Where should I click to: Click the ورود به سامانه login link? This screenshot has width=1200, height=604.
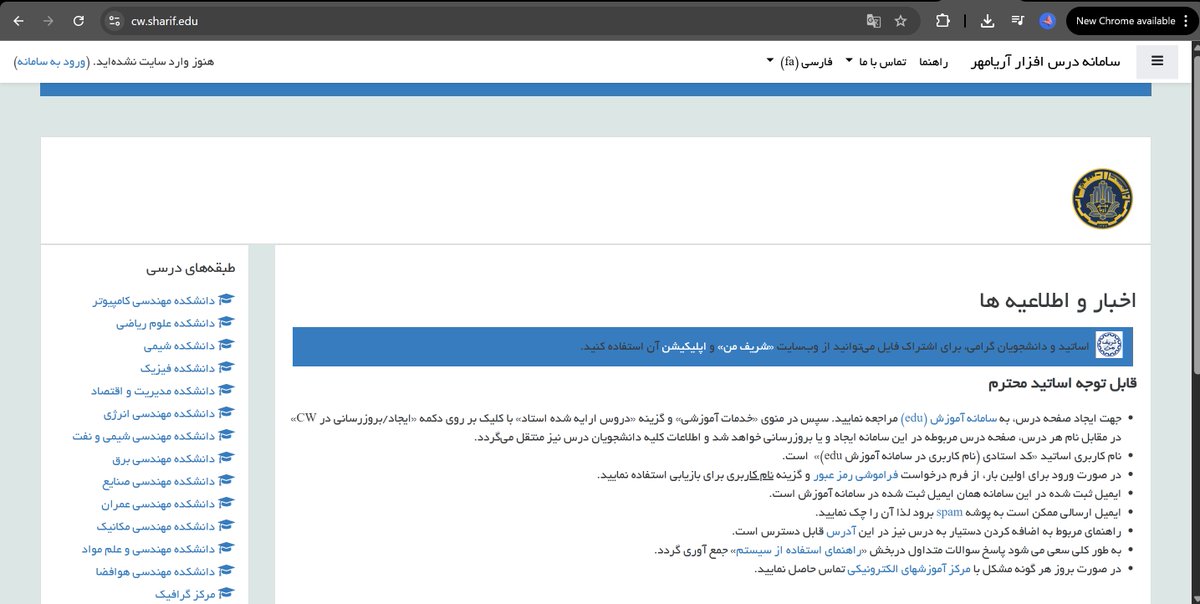click(51, 62)
